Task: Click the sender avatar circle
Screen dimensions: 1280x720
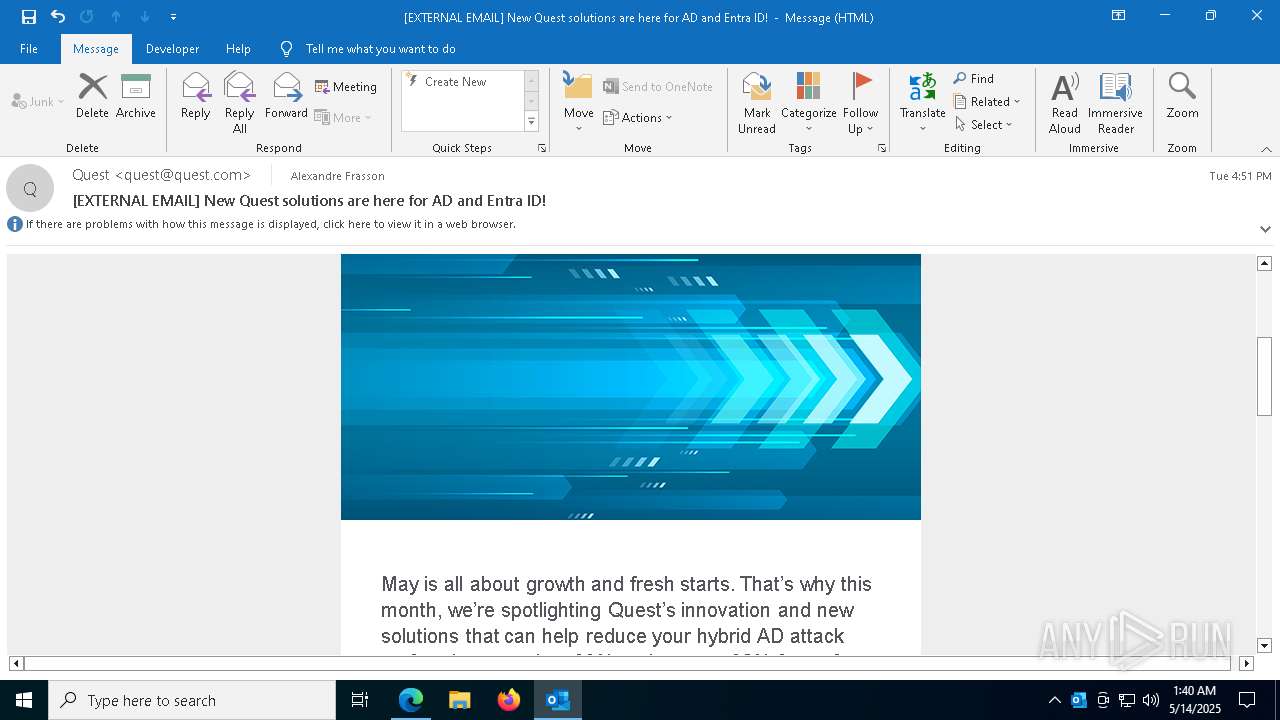Action: (x=30, y=189)
